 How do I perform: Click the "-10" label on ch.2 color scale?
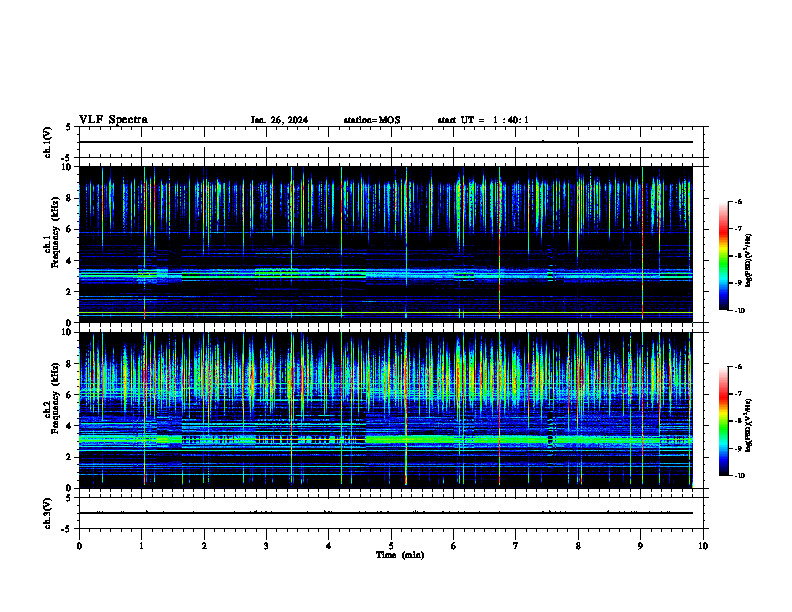coord(739,476)
